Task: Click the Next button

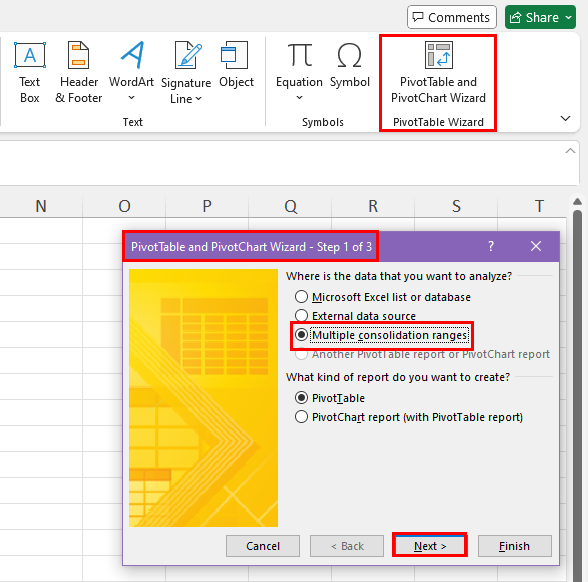Action: click(x=430, y=546)
